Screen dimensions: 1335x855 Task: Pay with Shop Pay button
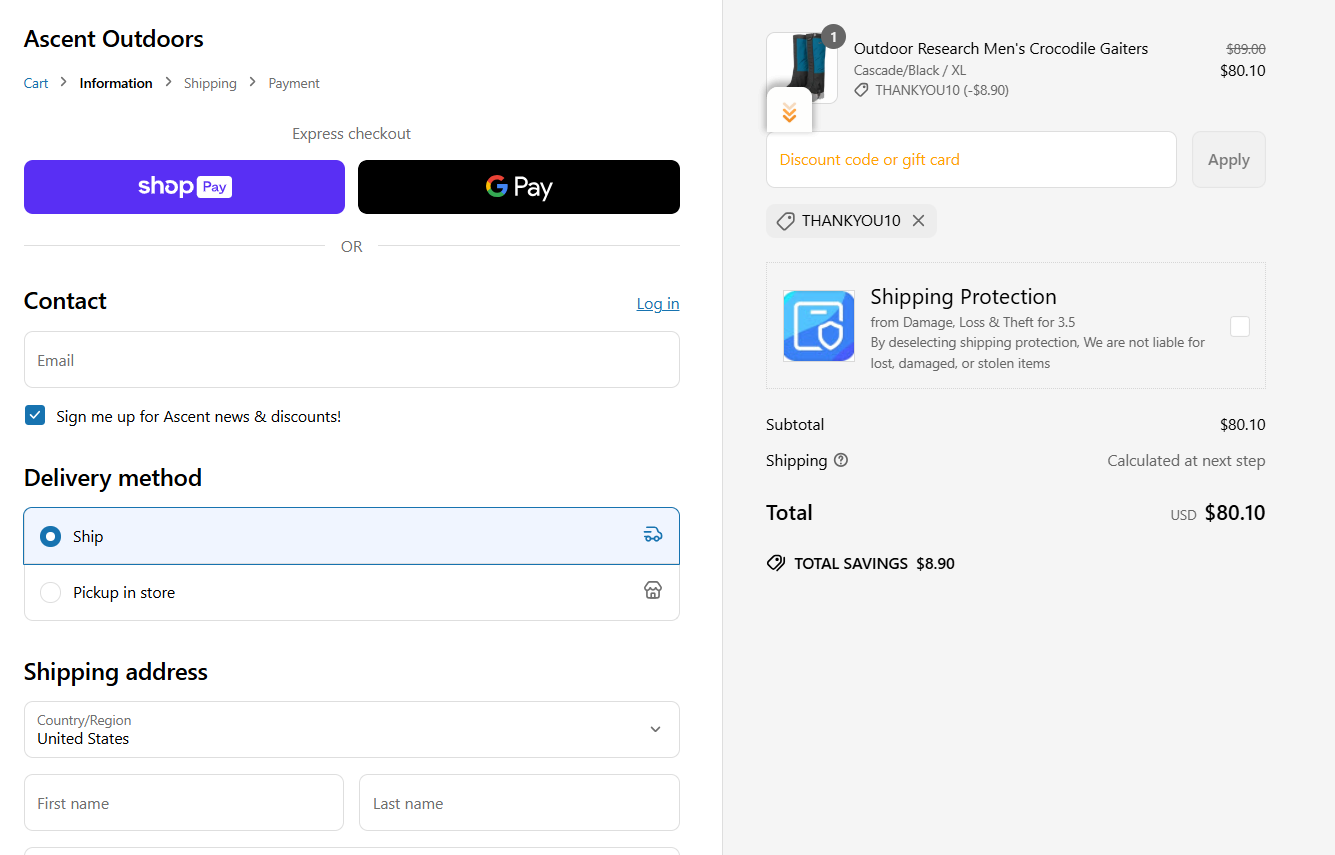tap(184, 187)
